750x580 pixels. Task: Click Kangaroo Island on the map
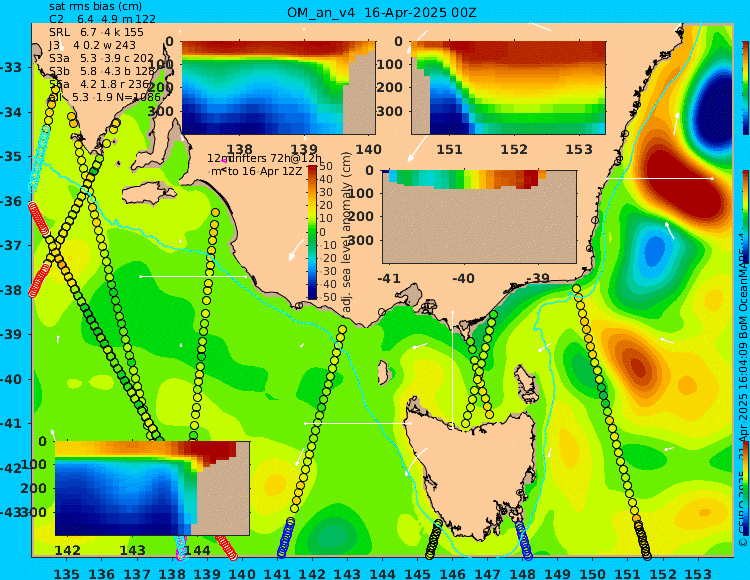pos(149,195)
